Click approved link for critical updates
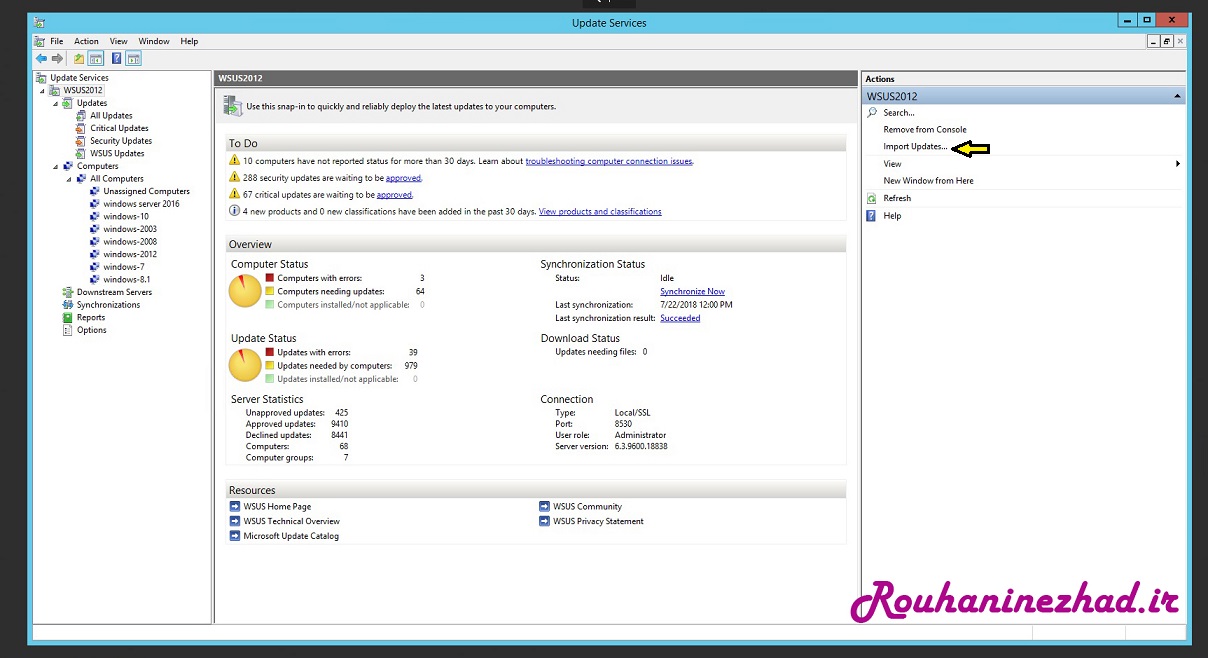Screen dimensions: 1208x658 (395, 195)
